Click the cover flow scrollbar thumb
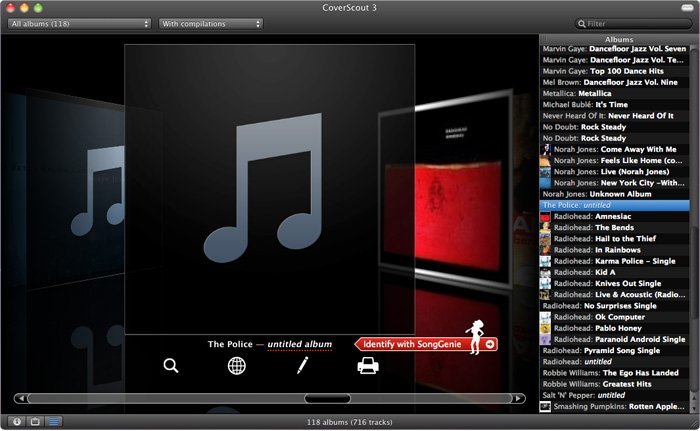700x431 pixels. (x=327, y=398)
